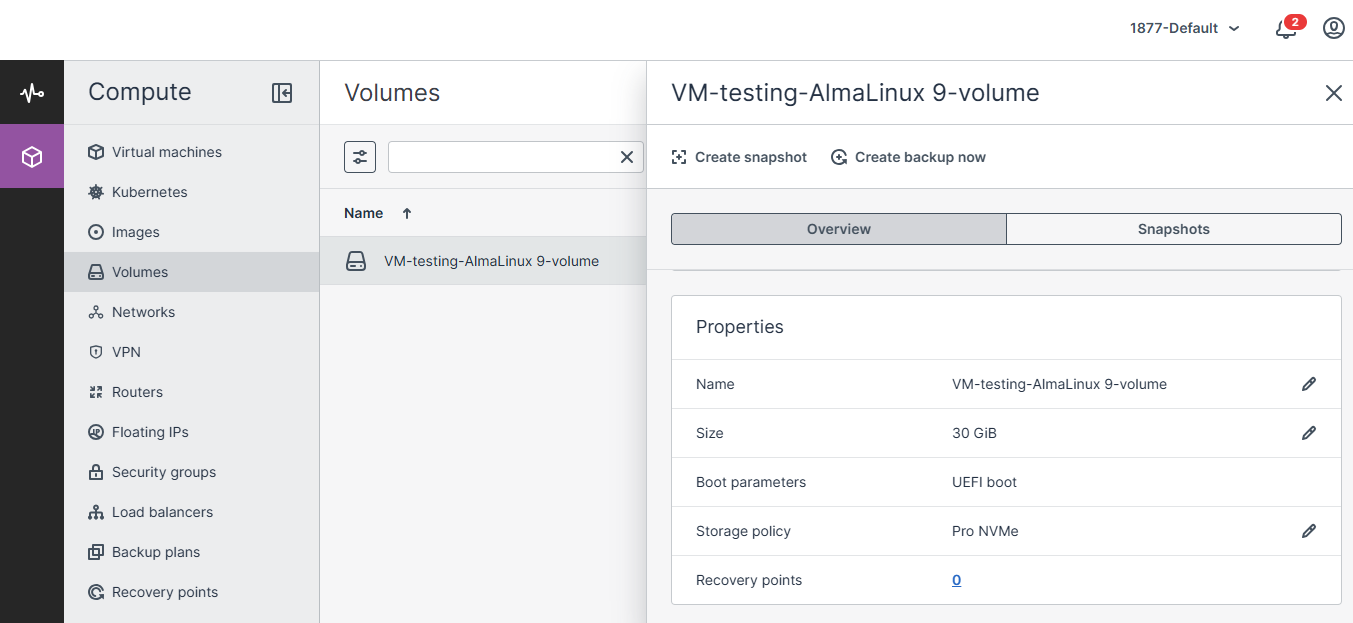Screen dimensions: 1353x623
Task: Open the 1877-Default project dropdown
Action: [1185, 28]
